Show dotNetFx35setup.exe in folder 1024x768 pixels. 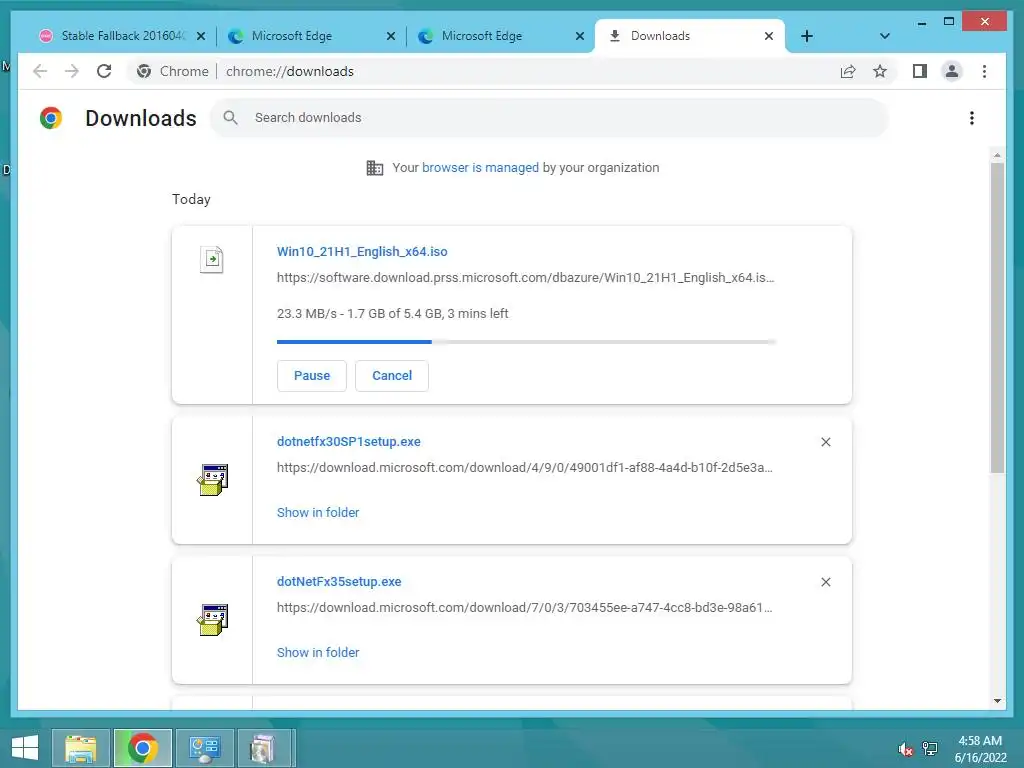(318, 652)
